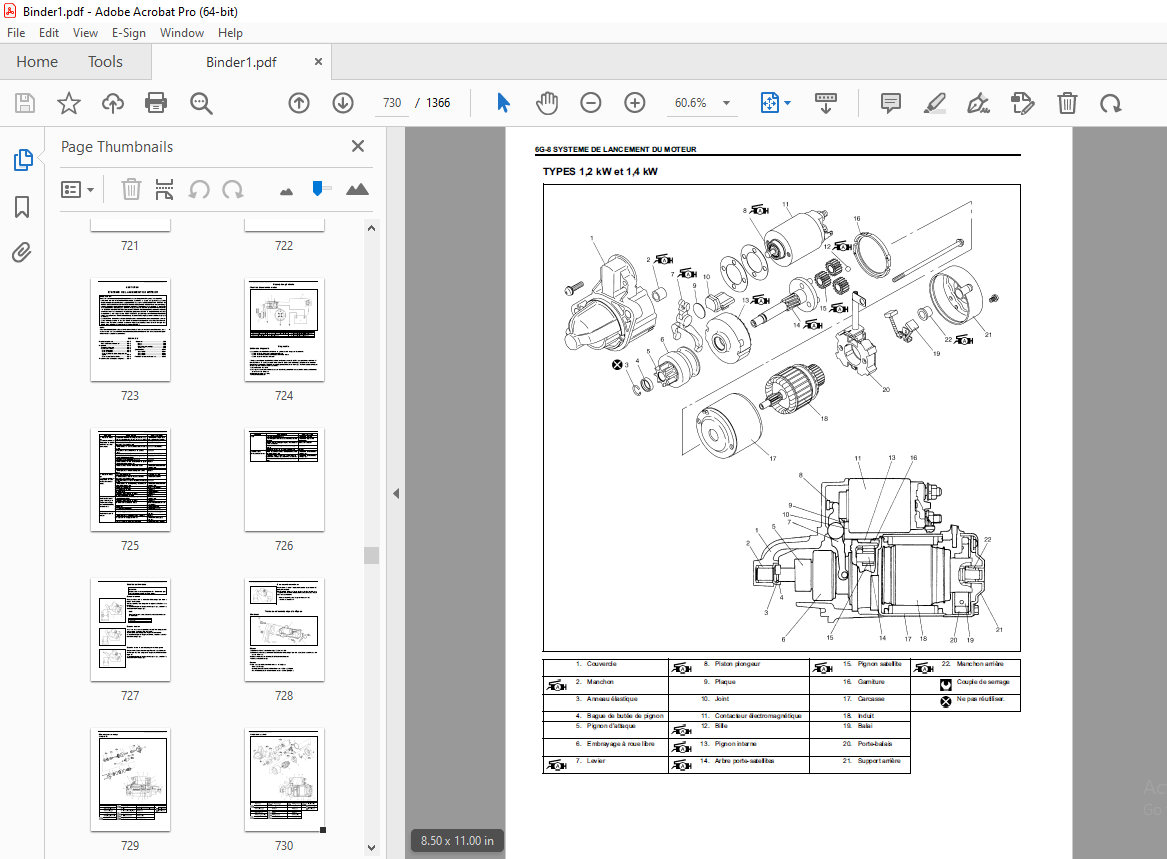Select page 730 thumbnail

284,779
